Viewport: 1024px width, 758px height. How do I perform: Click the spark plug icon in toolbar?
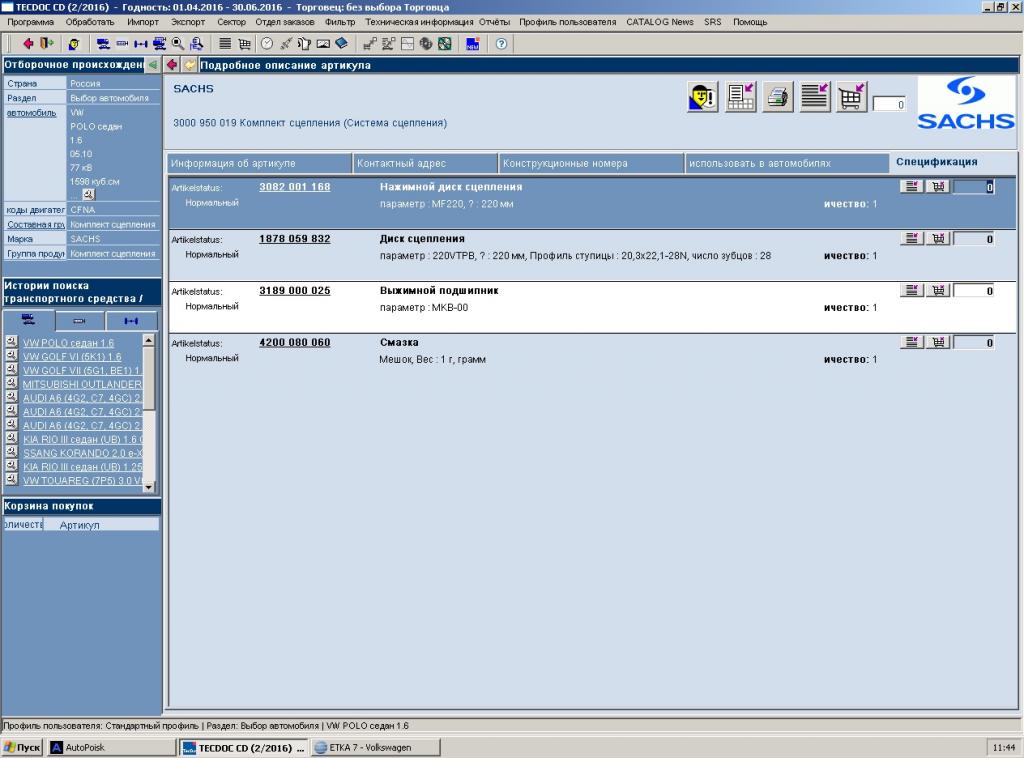[285, 44]
